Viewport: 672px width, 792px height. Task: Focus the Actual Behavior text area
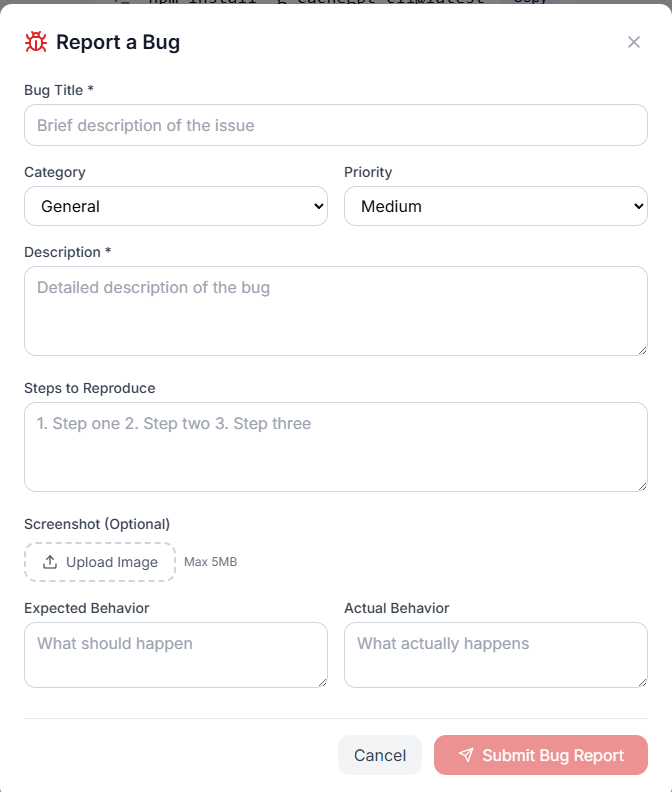[496, 654]
